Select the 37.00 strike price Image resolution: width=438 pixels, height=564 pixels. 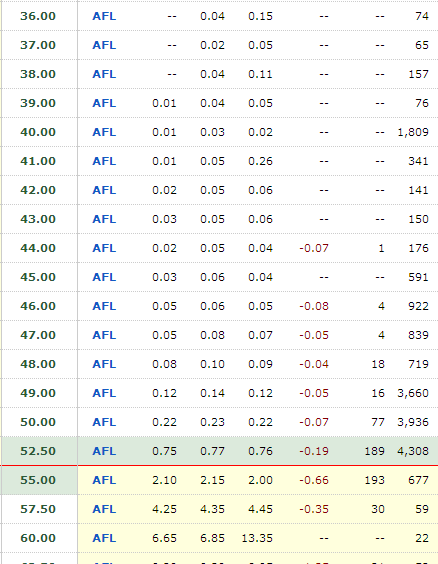[x=38, y=45]
